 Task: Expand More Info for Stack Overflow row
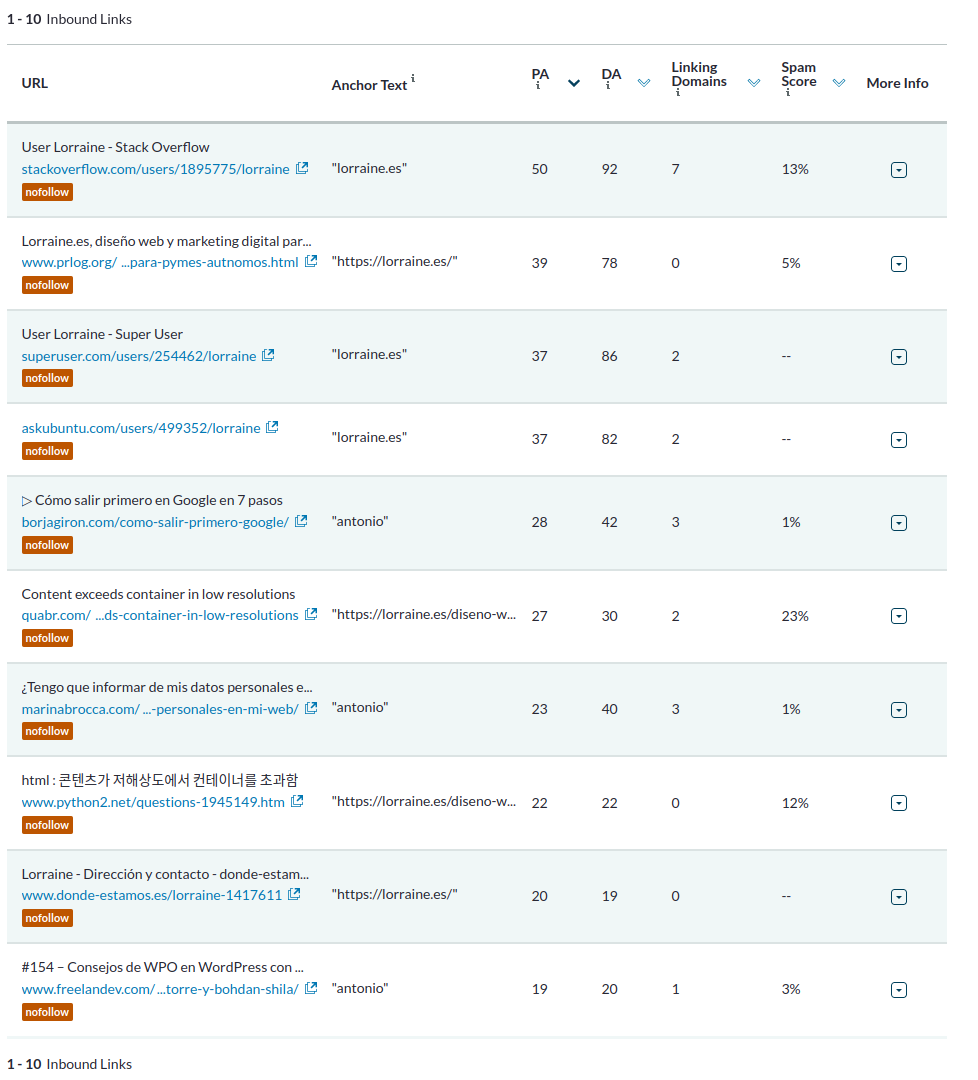[898, 170]
